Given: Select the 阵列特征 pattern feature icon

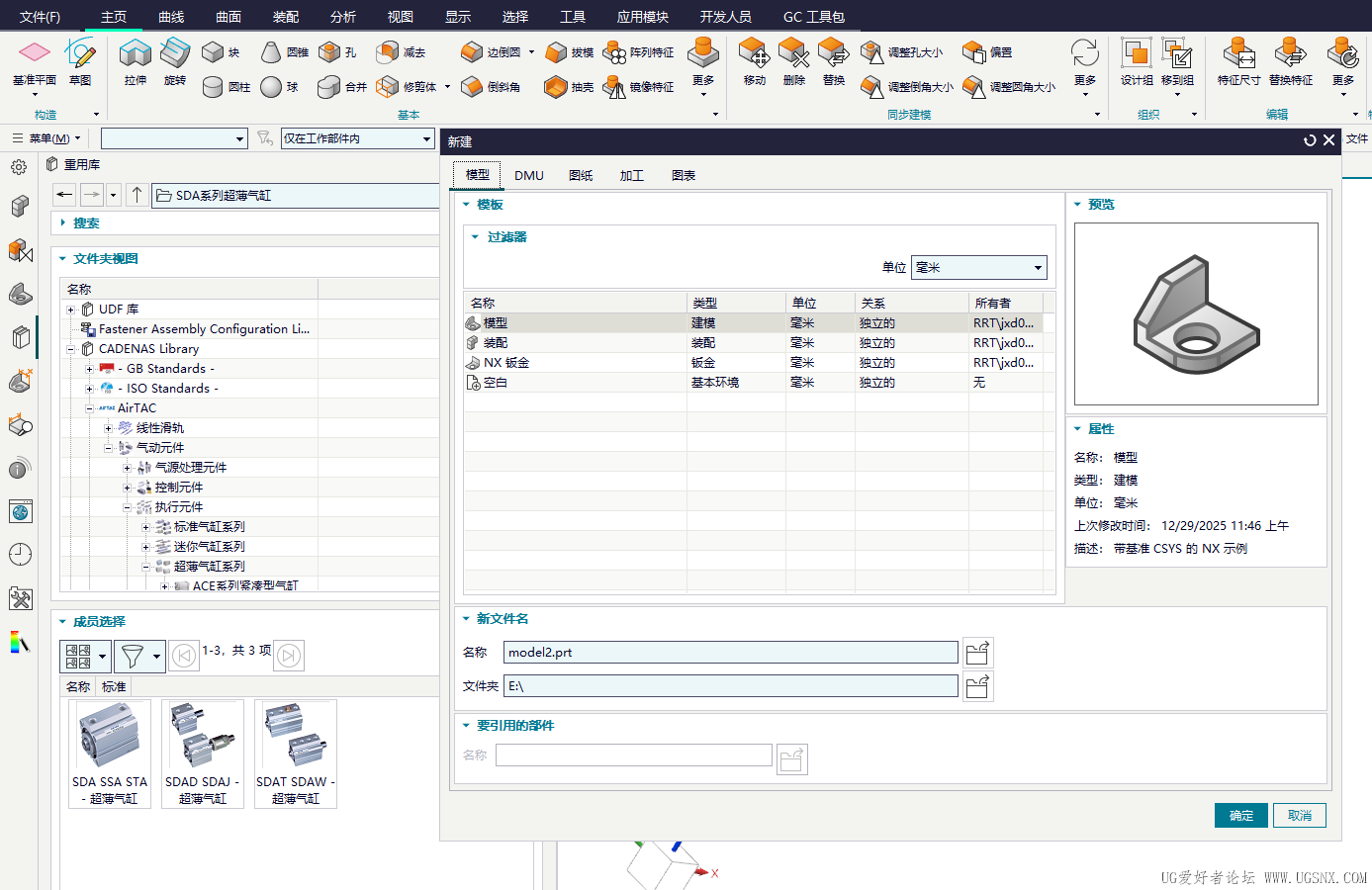Looking at the screenshot, I should tap(615, 52).
